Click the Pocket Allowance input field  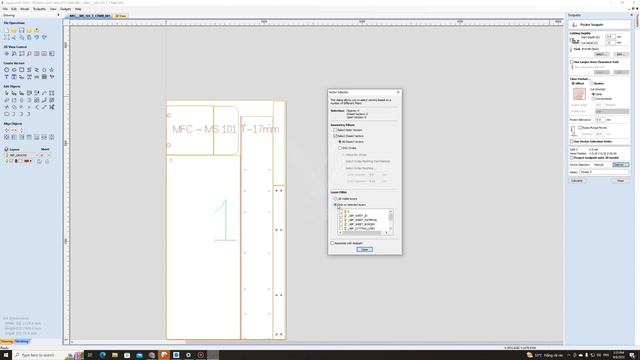click(x=600, y=120)
